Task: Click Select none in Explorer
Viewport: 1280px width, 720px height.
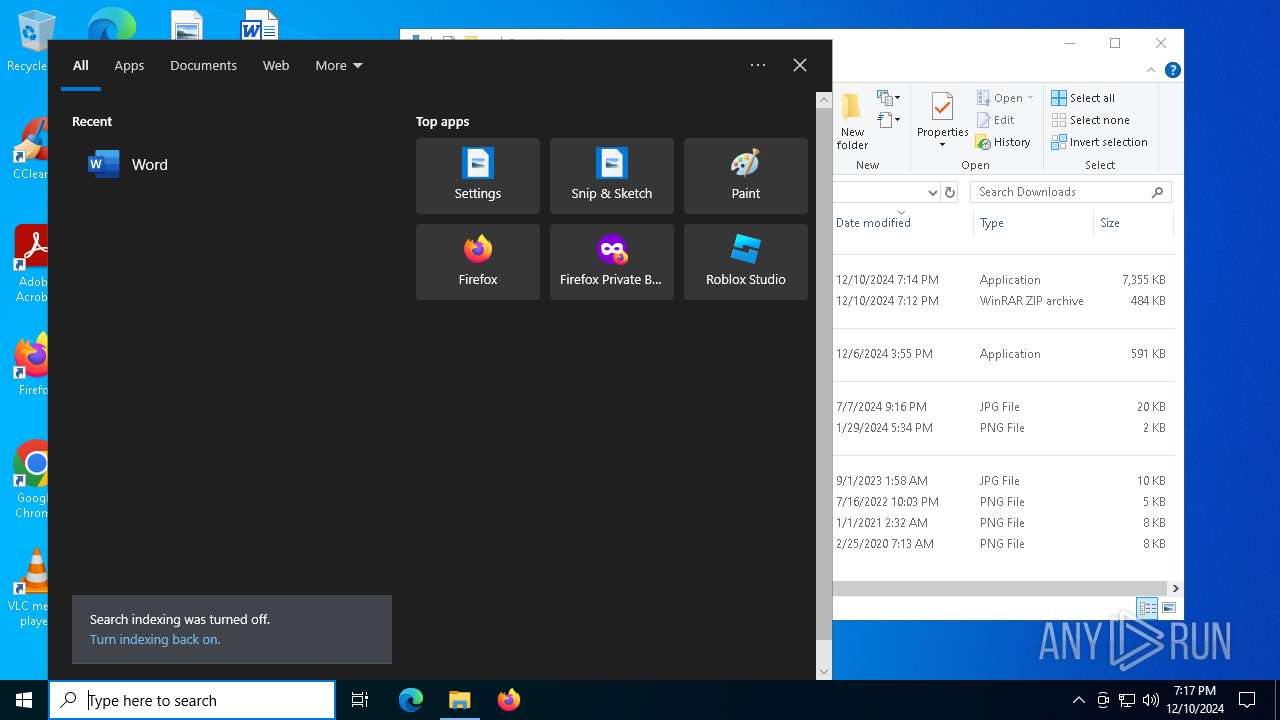Action: 1090,120
